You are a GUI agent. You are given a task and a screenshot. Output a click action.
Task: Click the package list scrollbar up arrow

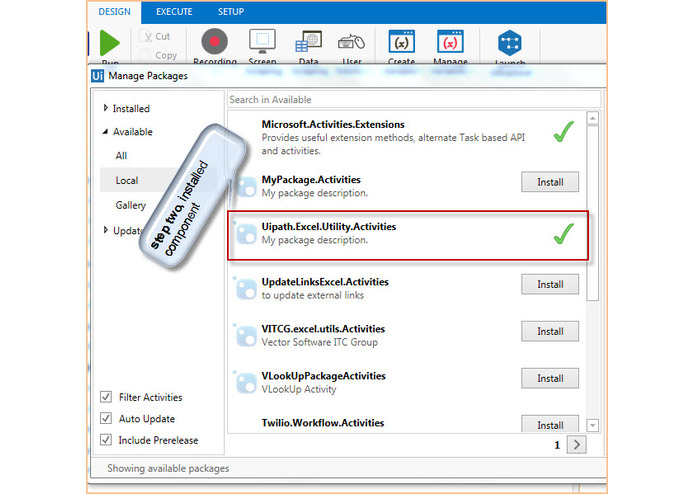593,118
